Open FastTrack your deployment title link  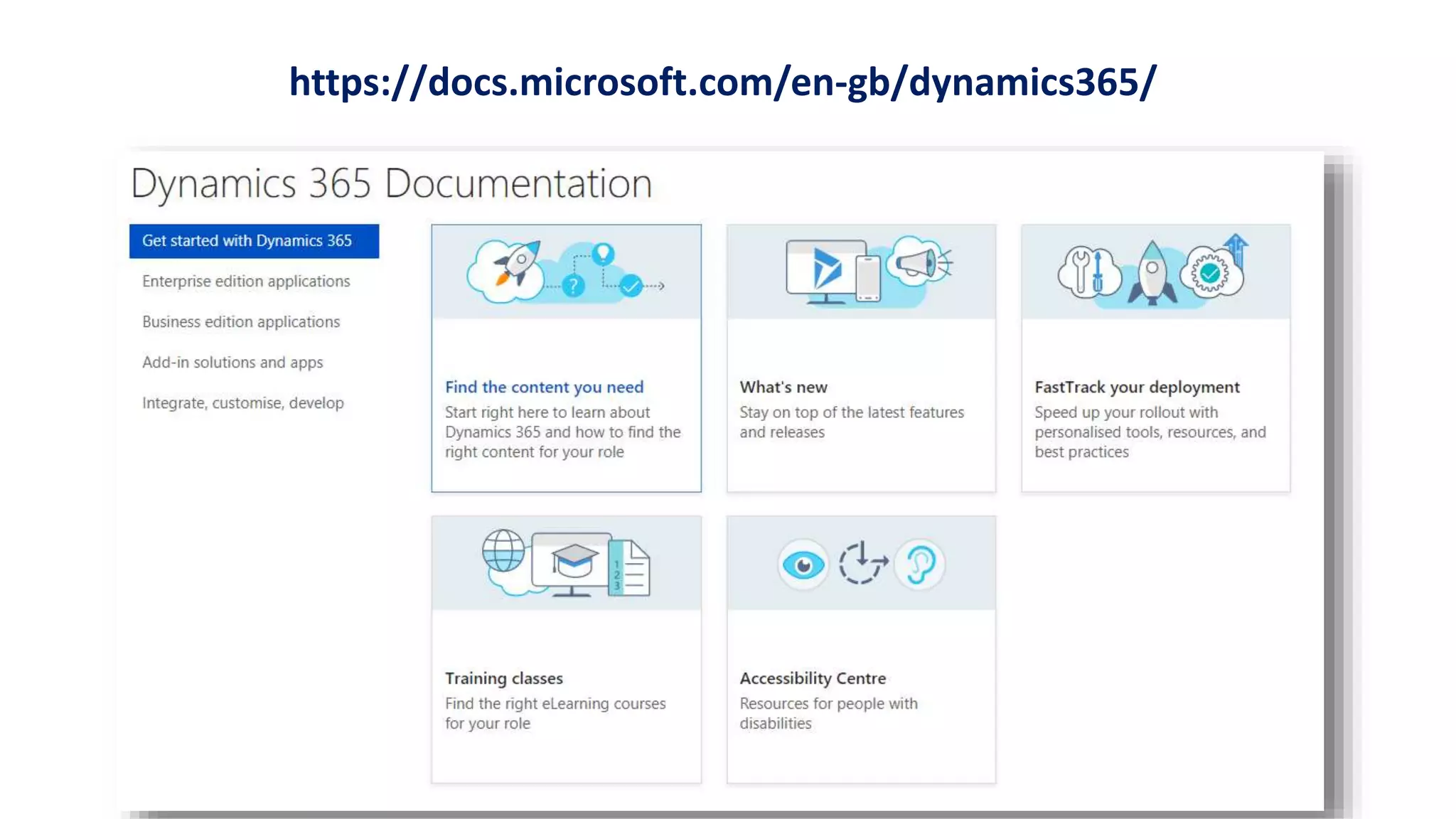pos(1137,387)
